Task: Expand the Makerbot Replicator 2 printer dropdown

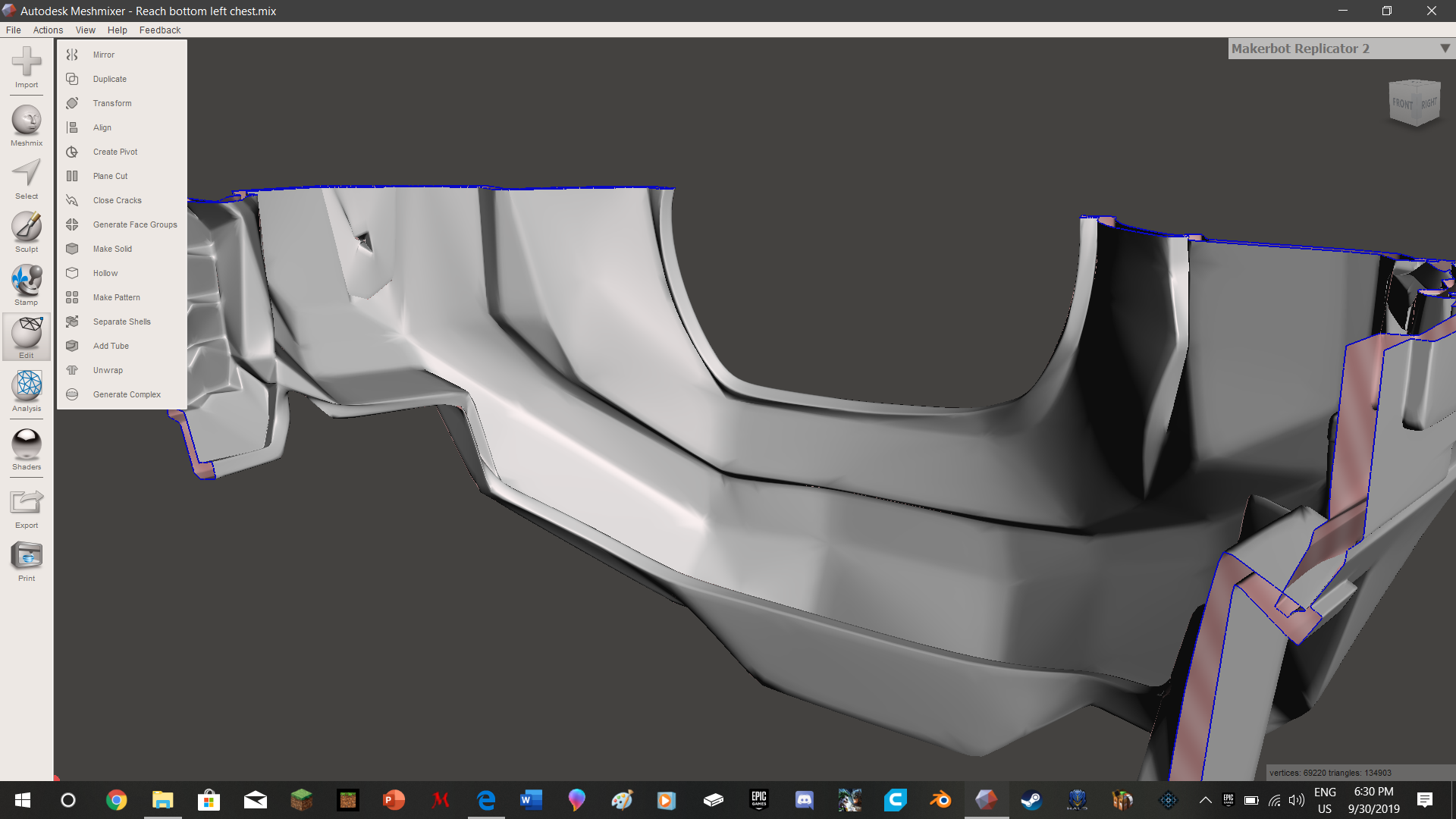Action: click(1445, 49)
